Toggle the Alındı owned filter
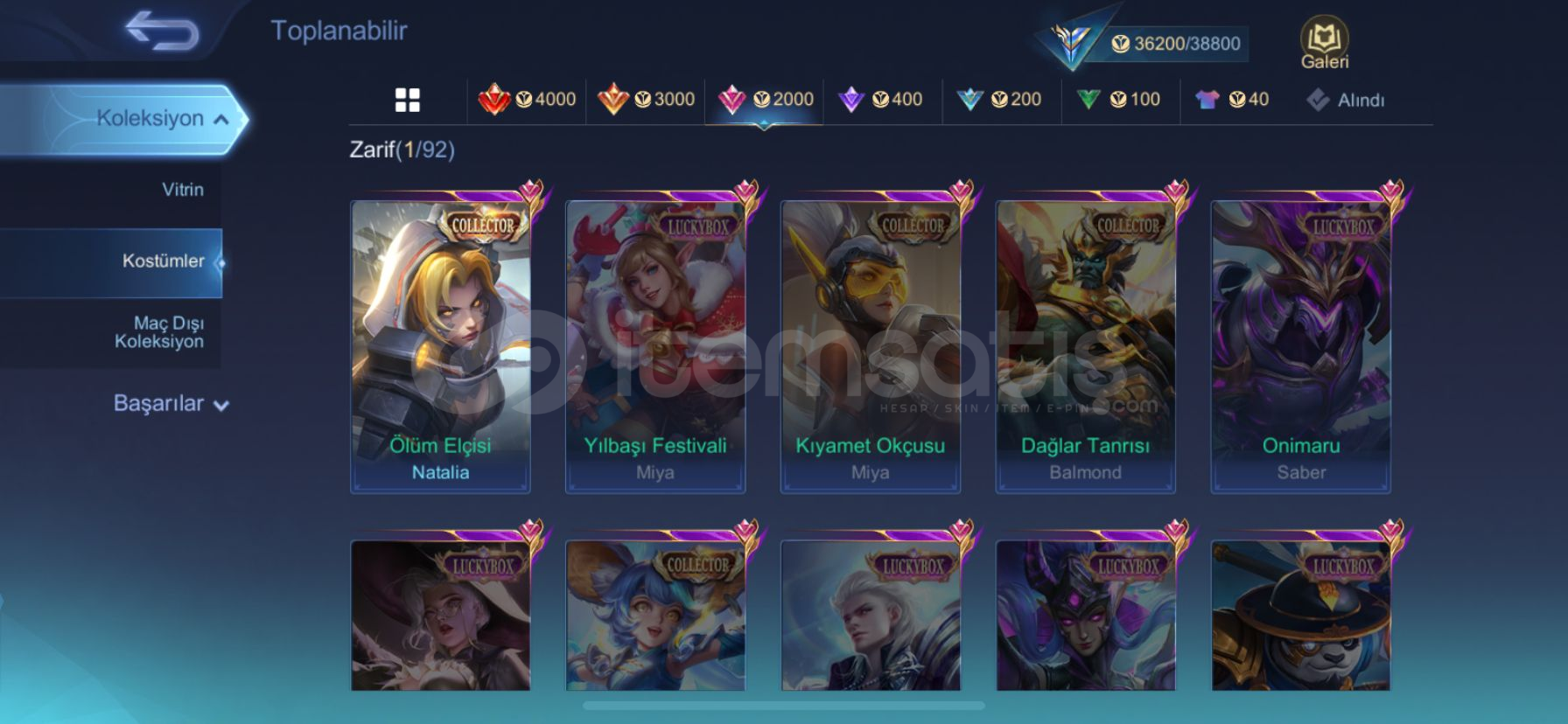Image resolution: width=1568 pixels, height=724 pixels. [x=1346, y=100]
